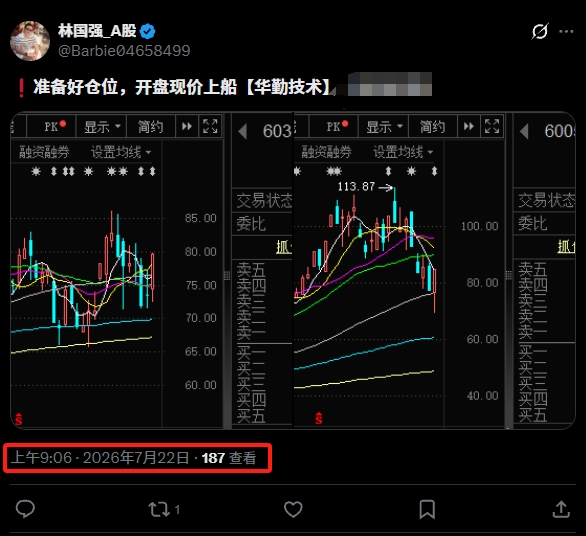Like the post with the heart icon

click(x=293, y=509)
